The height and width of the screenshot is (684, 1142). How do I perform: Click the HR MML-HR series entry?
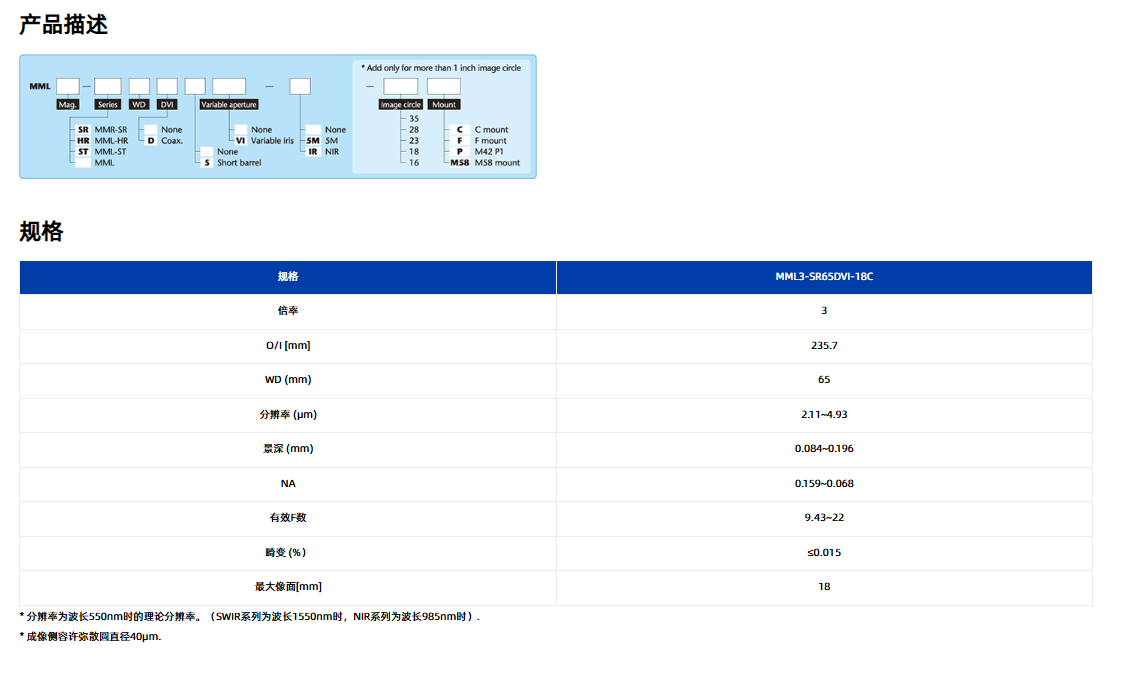click(102, 141)
